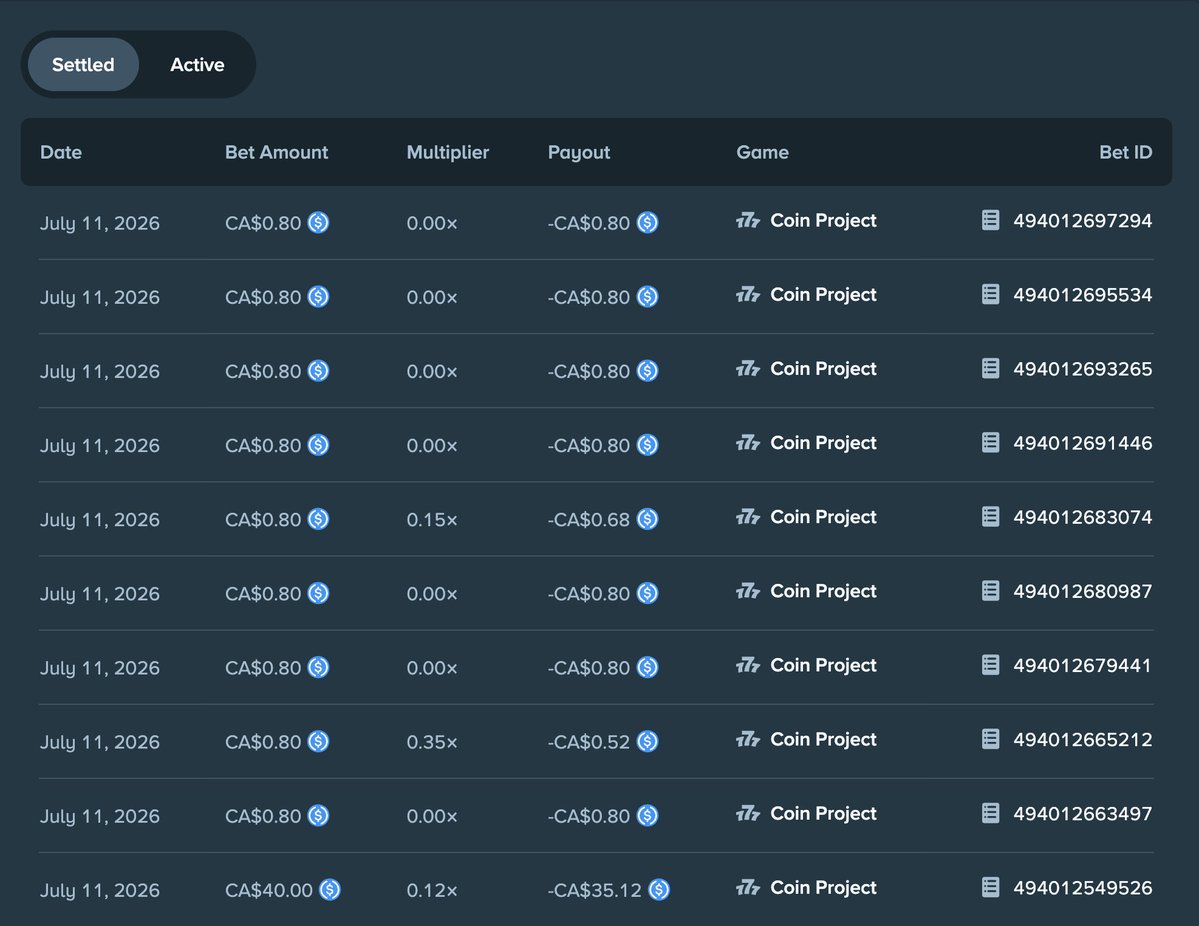This screenshot has height=926, width=1199.
Task: Click payout coin in row 494012691446
Action: coord(648,445)
